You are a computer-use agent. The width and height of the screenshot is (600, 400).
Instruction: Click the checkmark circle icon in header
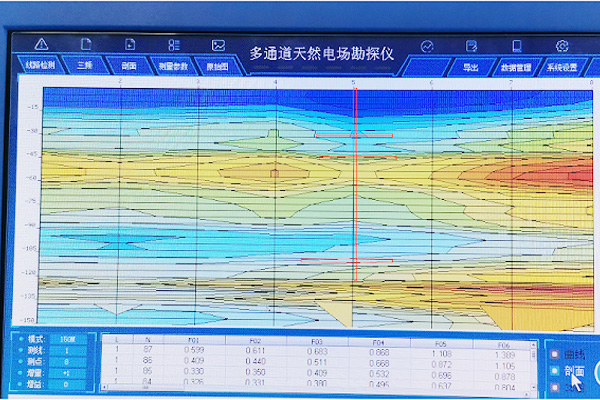(x=427, y=46)
